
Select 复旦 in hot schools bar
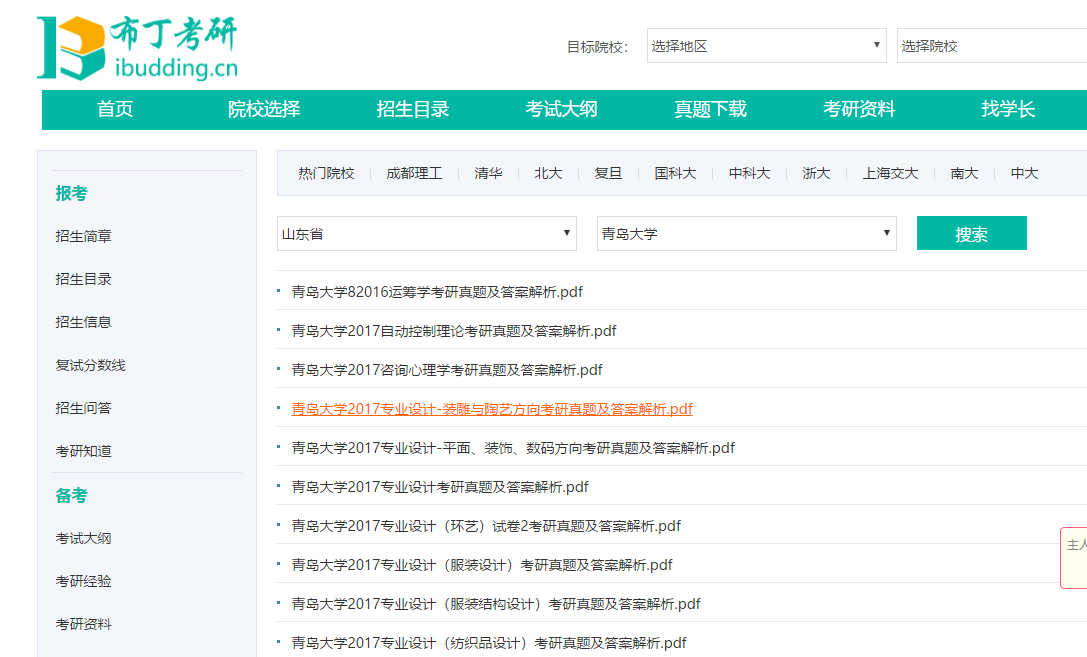click(609, 173)
